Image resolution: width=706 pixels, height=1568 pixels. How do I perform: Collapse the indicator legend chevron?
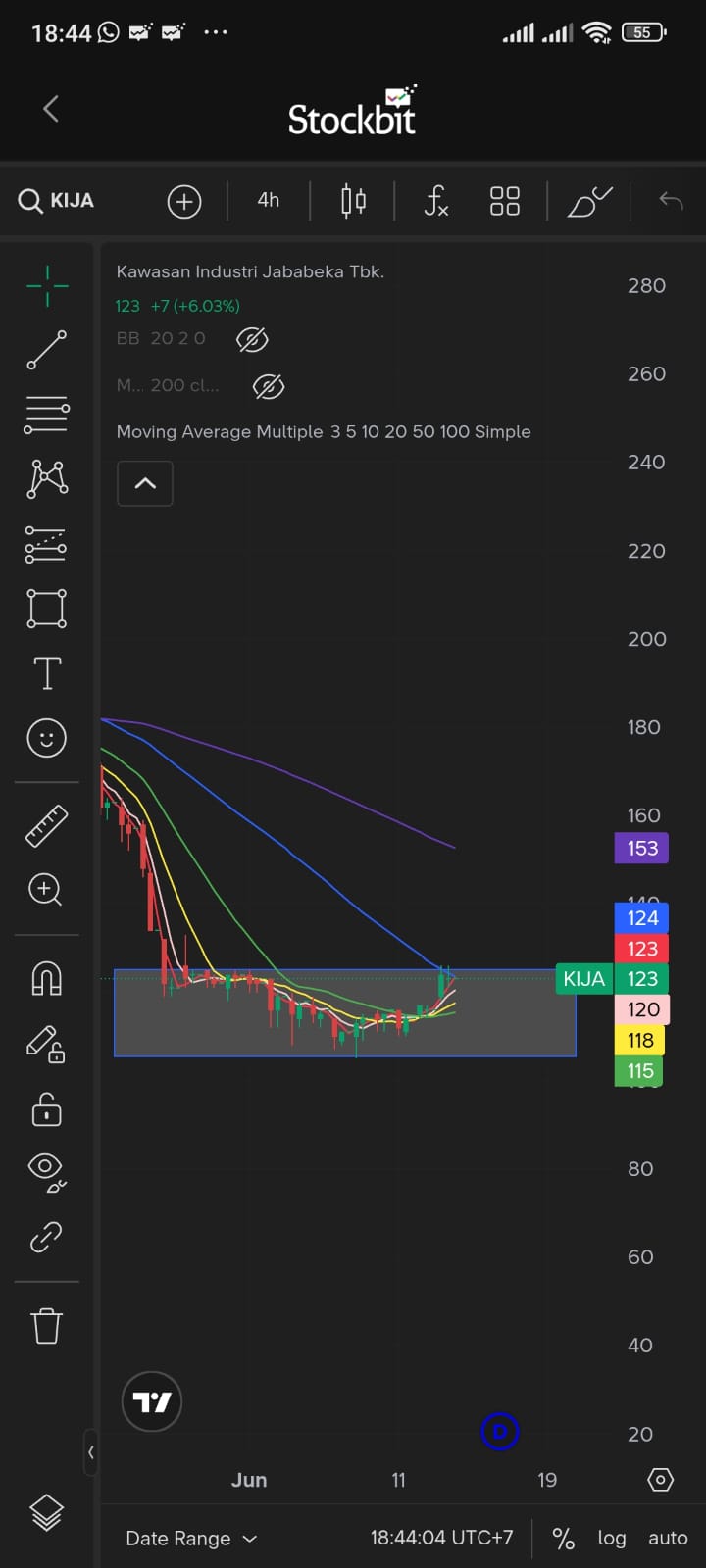pos(145,483)
